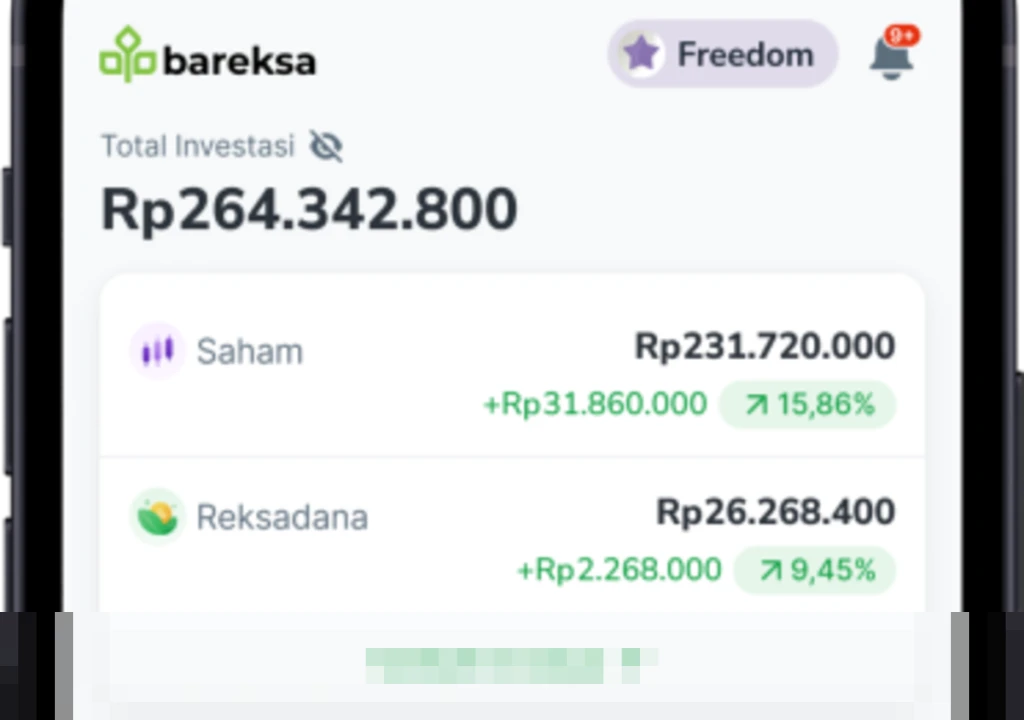Viewport: 1024px width, 720px height.
Task: Select the Reksadana label
Action: coord(282,517)
